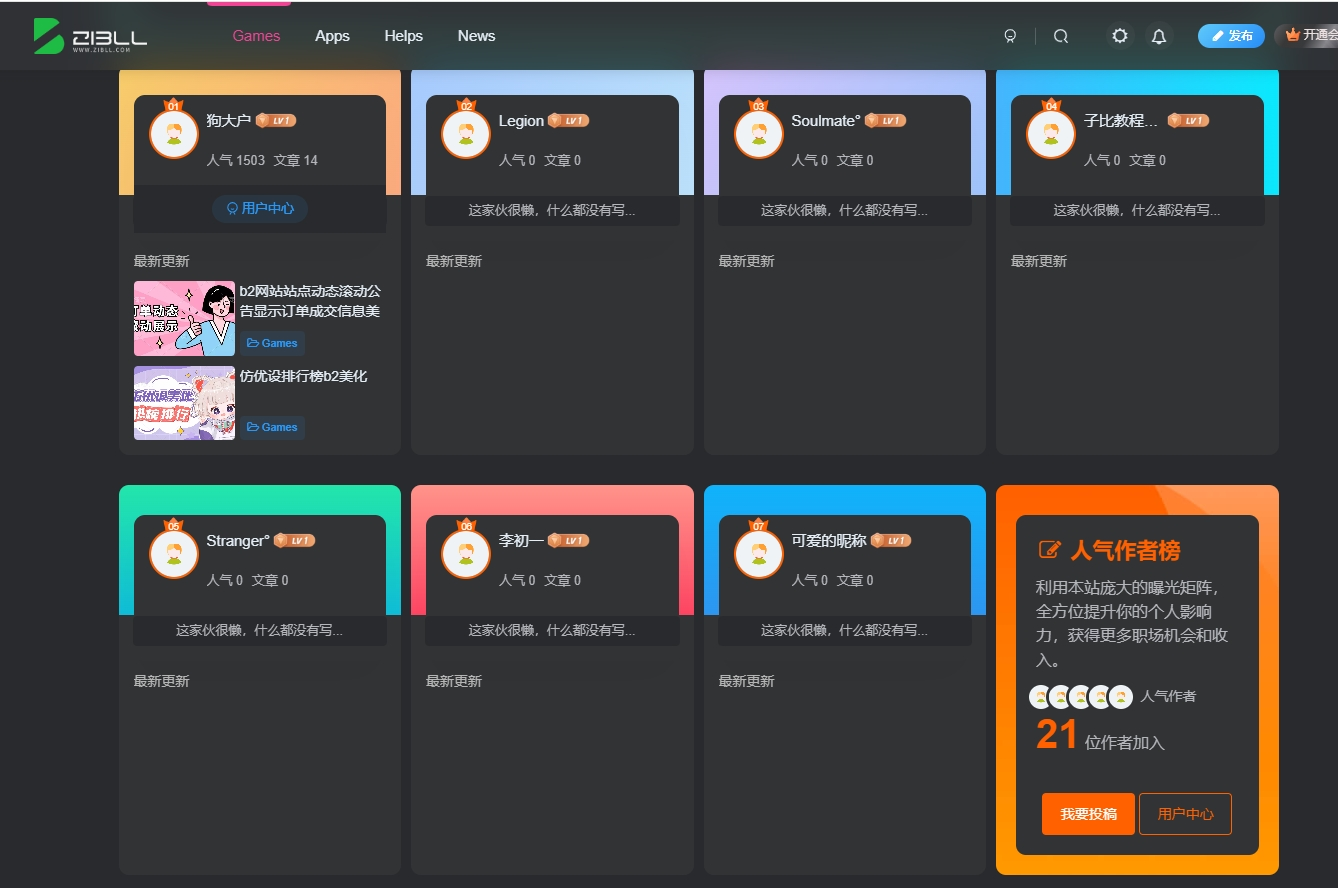Switch to the News tab

(476, 36)
